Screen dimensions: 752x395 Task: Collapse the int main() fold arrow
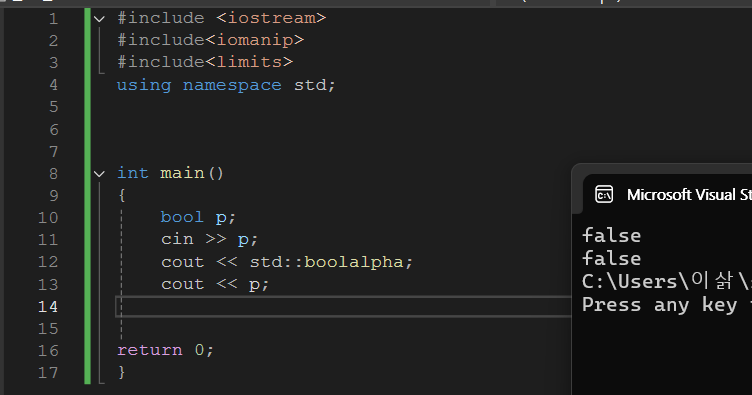coord(99,174)
